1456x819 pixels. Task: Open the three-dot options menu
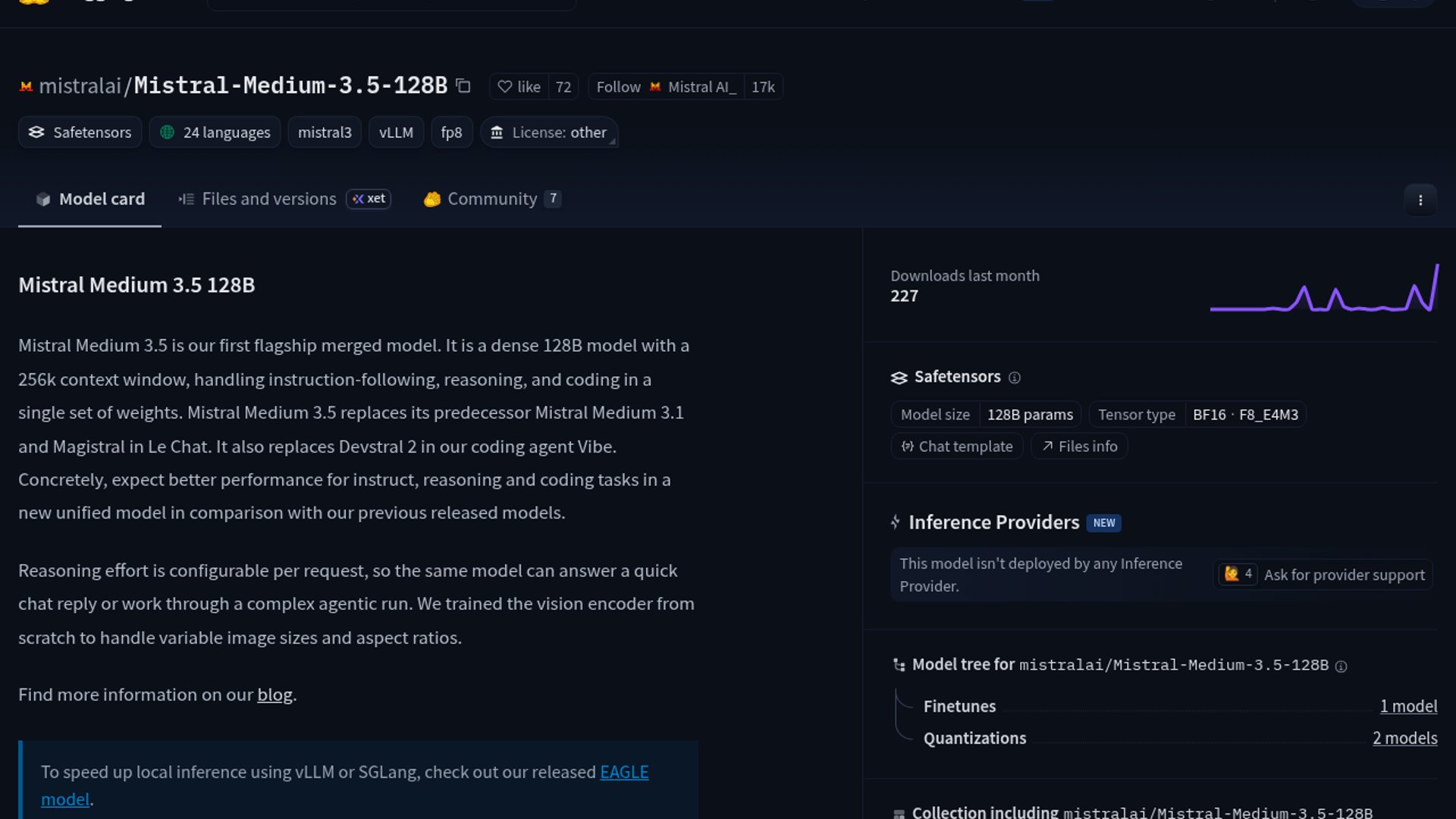[1420, 200]
